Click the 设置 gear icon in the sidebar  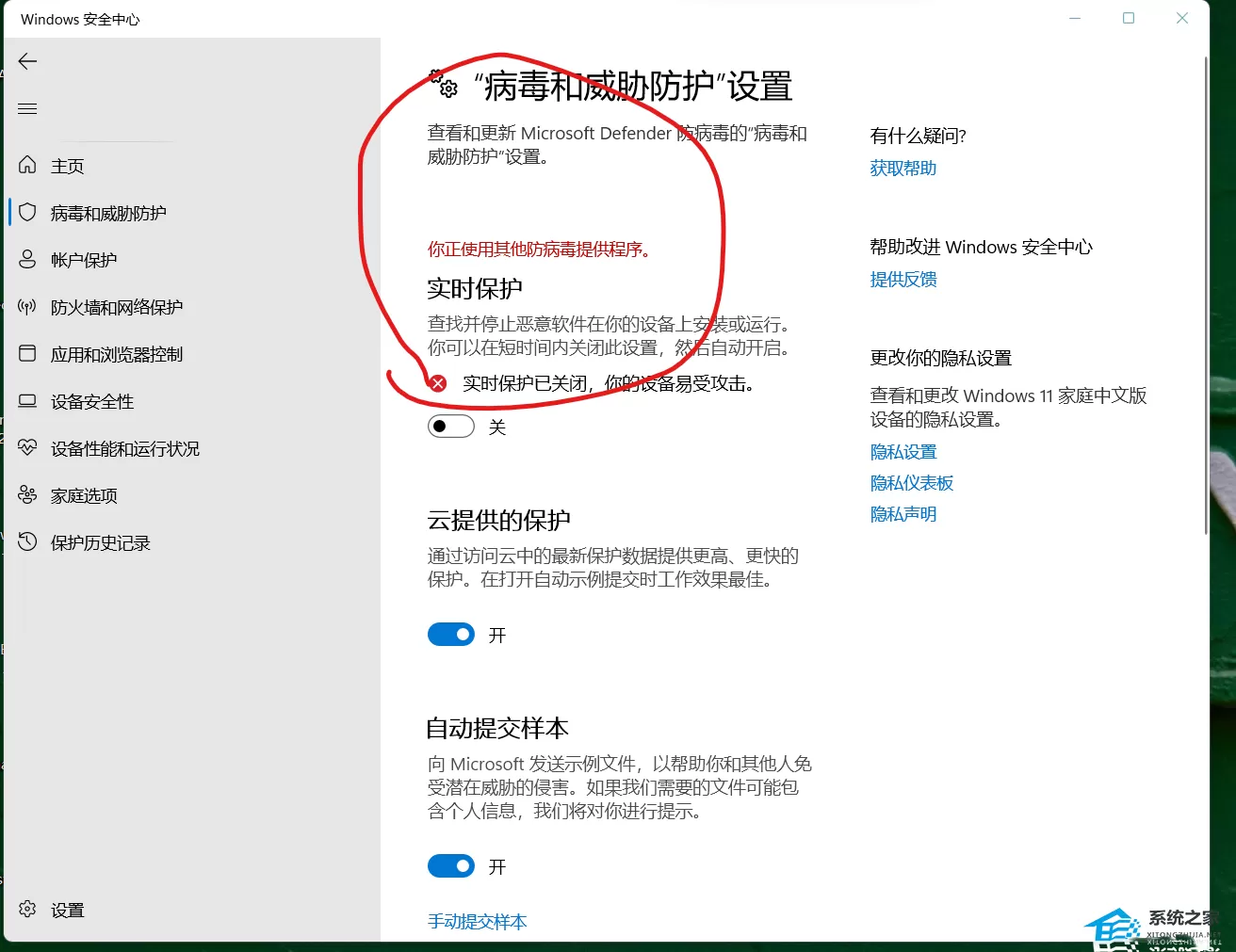coord(27,909)
